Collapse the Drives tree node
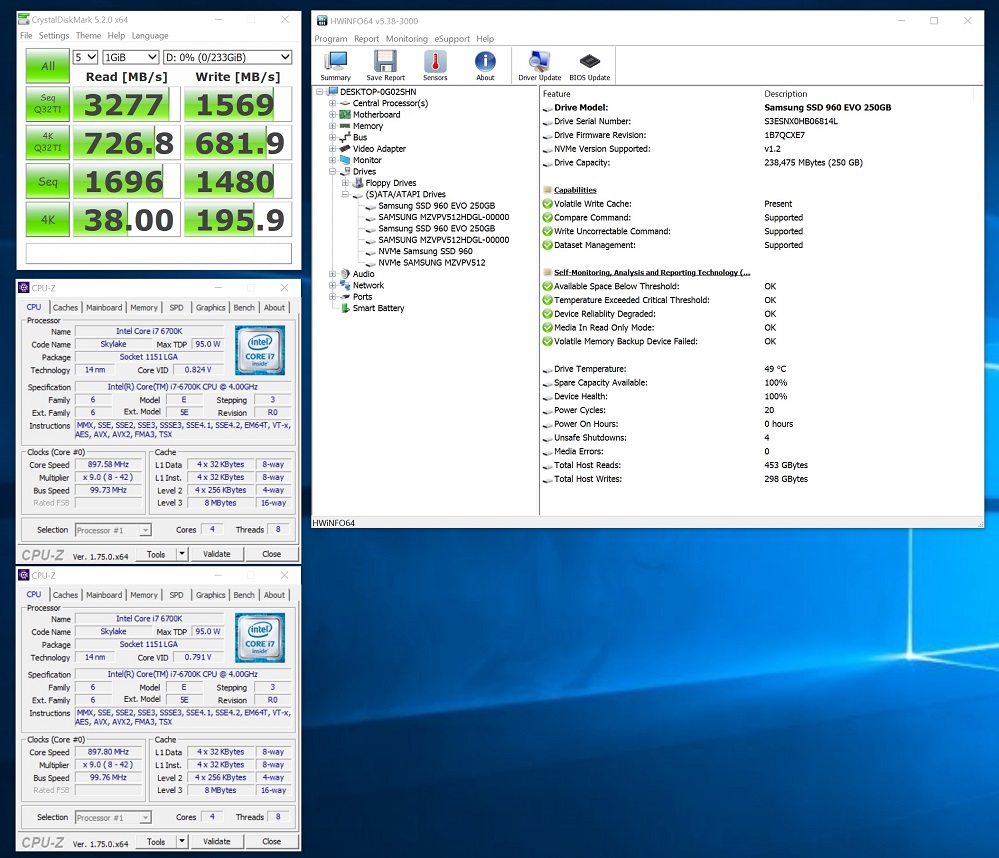This screenshot has width=999, height=858. click(332, 172)
